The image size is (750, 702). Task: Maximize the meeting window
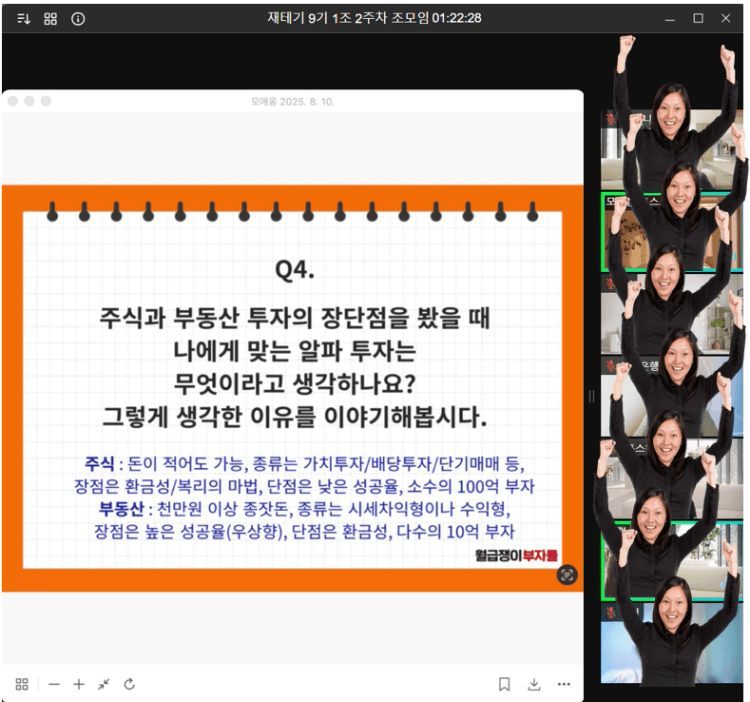click(698, 18)
